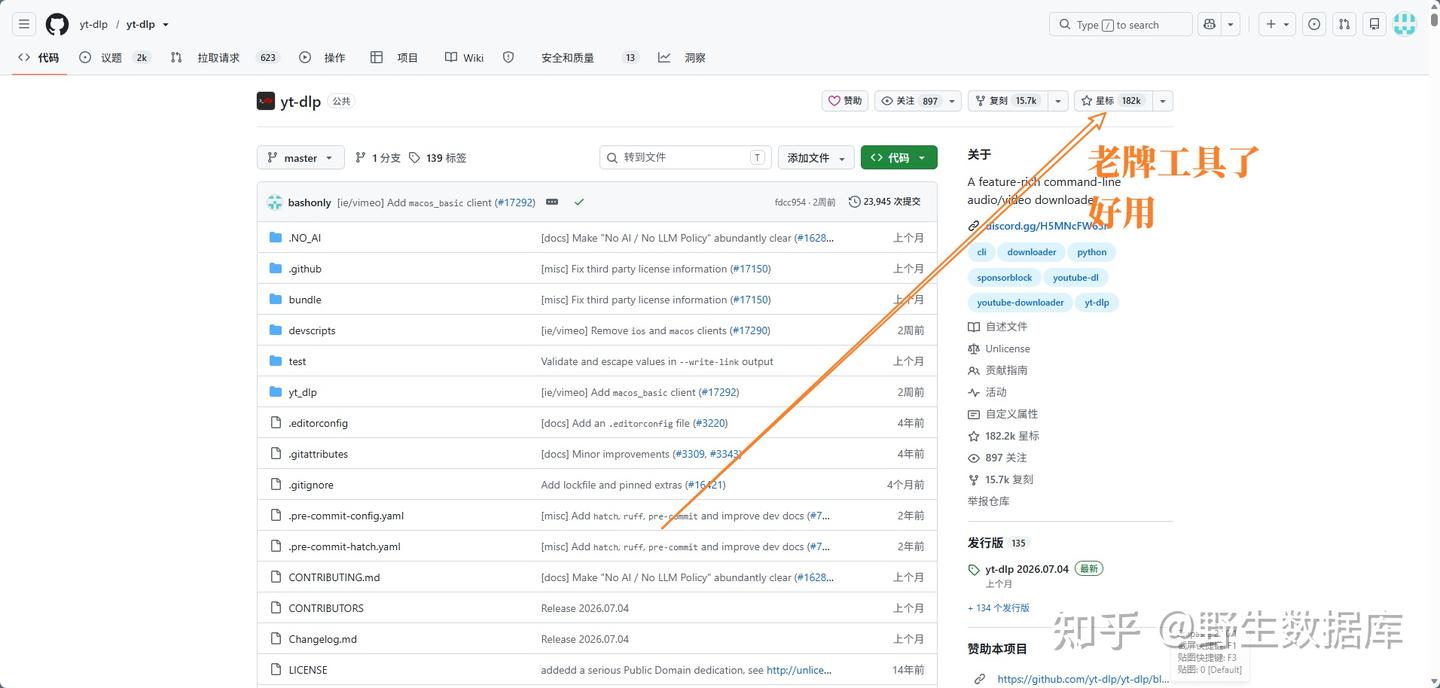Viewport: 1440px width, 688px height.
Task: Select the python topic tag
Action: point(1092,253)
